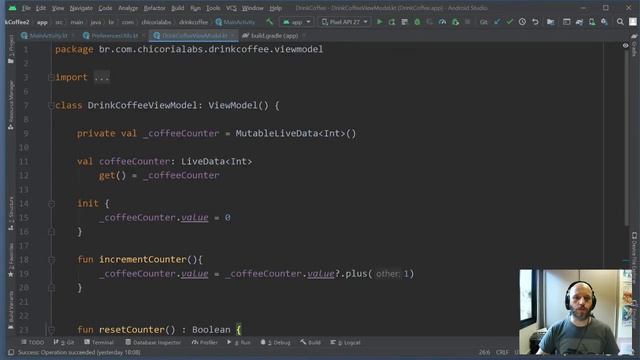
Task: Open the Gradle side panel
Action: coord(634,46)
